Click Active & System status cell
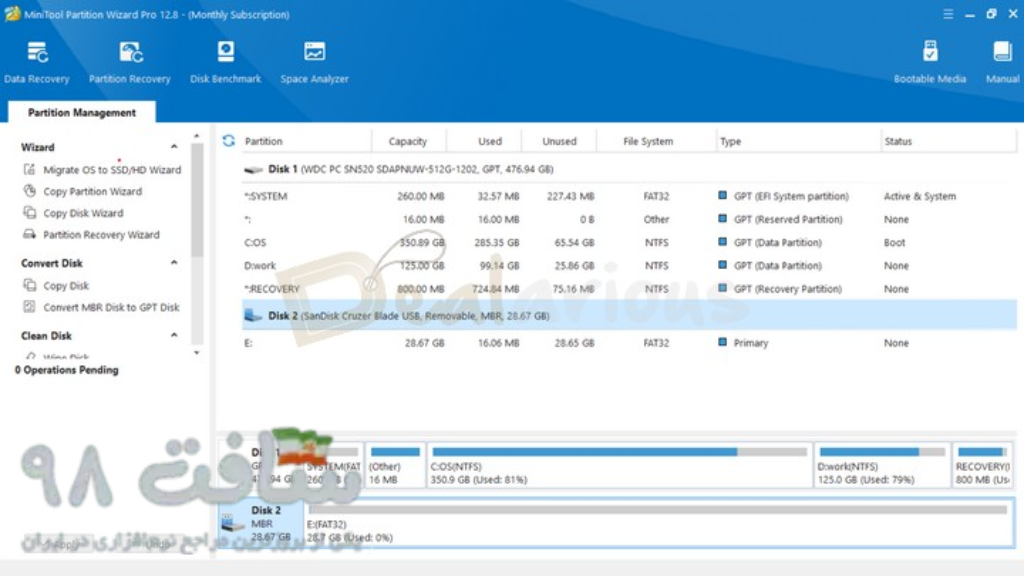1024x576 pixels. (x=920, y=196)
